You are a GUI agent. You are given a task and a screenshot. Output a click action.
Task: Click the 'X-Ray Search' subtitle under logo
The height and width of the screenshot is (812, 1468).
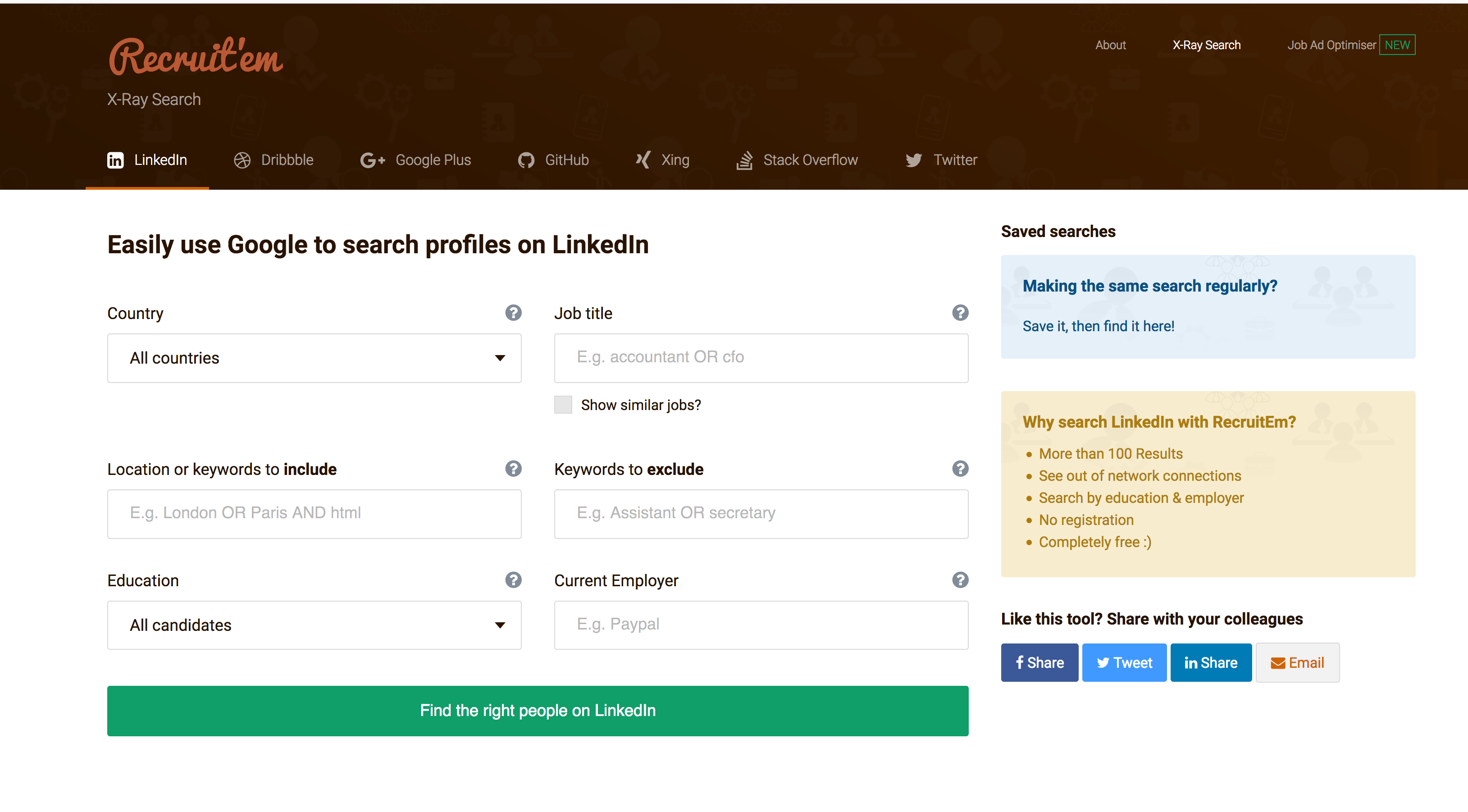pos(154,99)
